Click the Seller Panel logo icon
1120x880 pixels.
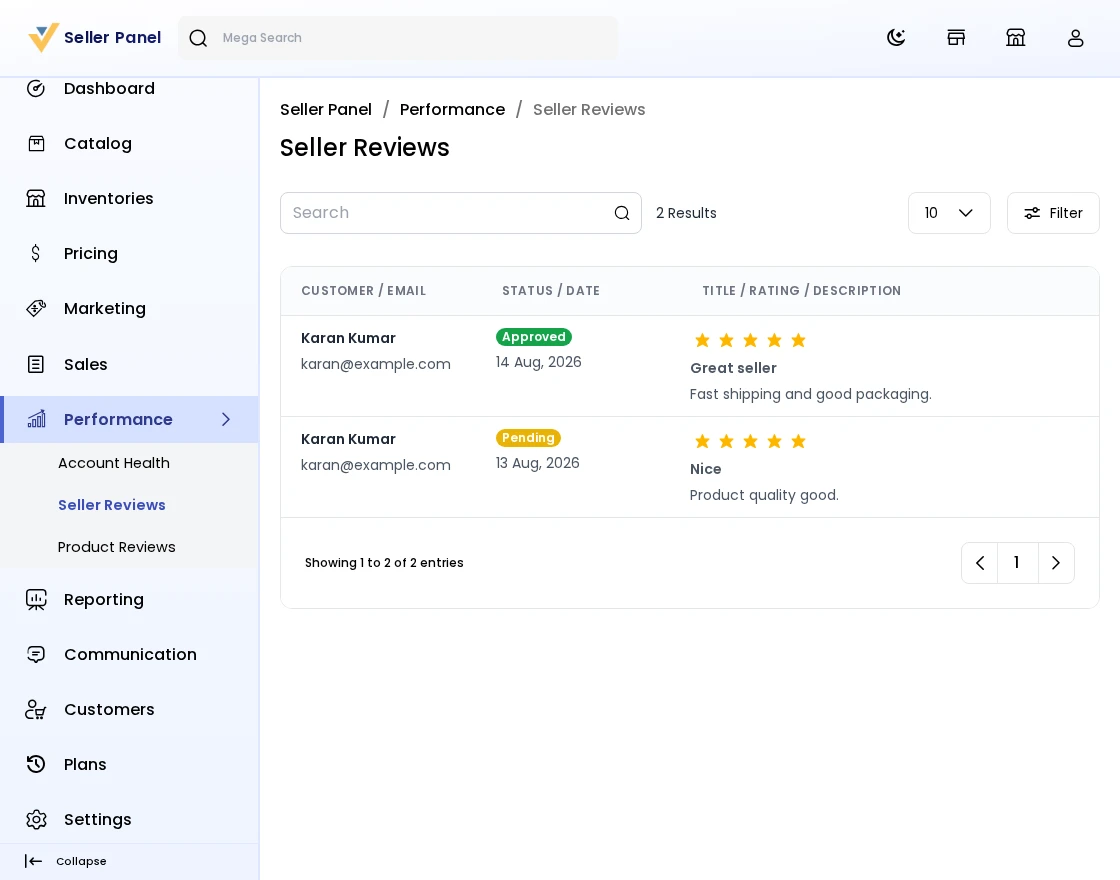(x=43, y=38)
